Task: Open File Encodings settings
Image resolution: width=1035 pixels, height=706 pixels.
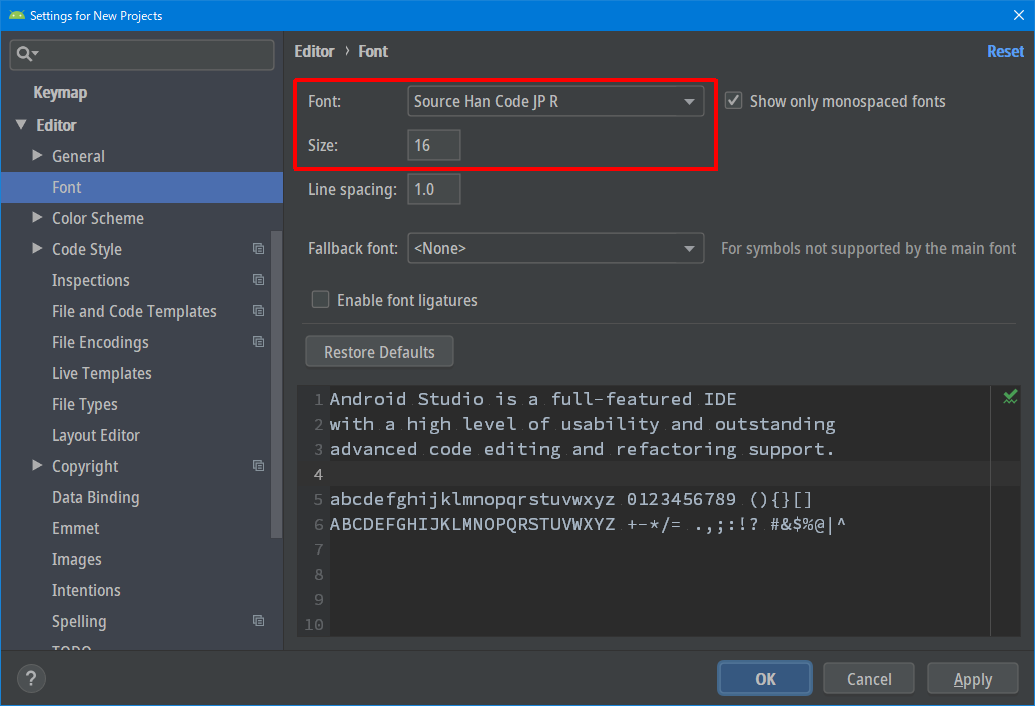Action: [100, 342]
